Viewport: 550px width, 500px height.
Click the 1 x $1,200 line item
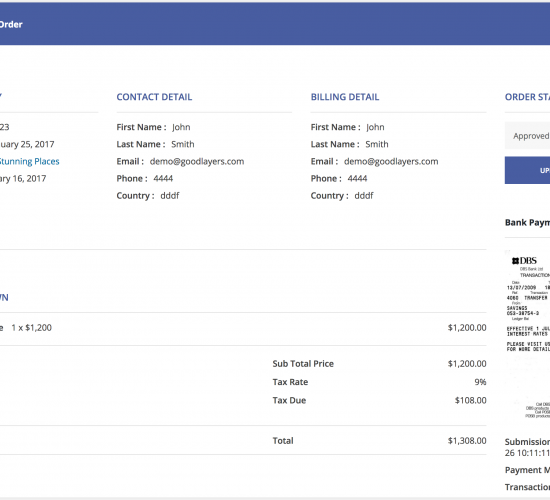[32, 328]
